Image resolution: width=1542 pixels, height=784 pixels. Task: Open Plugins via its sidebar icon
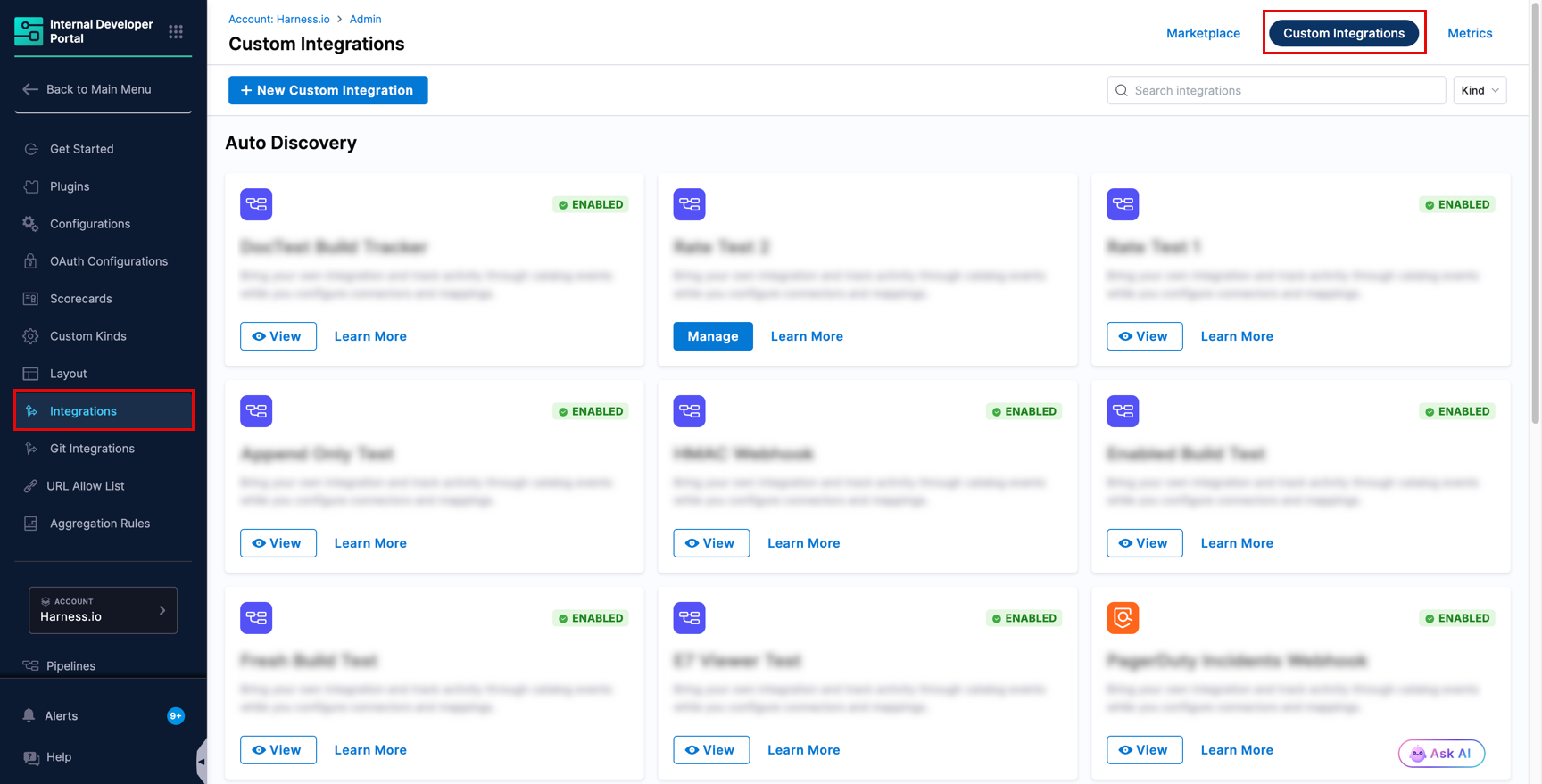point(31,186)
